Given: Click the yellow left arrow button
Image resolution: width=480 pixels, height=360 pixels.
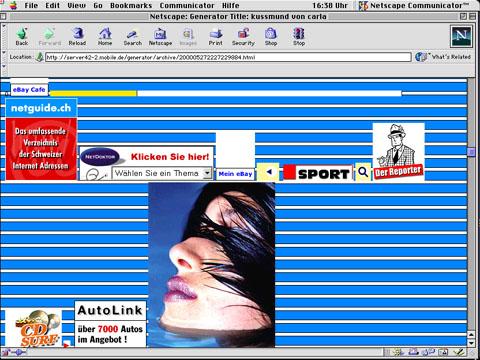Looking at the screenshot, I should pyautogui.click(x=269, y=172).
